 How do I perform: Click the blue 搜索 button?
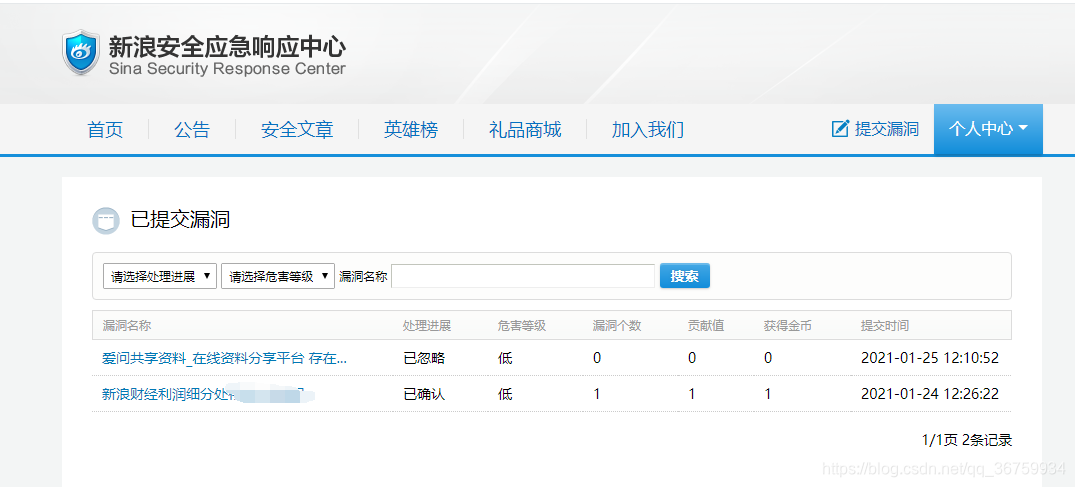(684, 276)
